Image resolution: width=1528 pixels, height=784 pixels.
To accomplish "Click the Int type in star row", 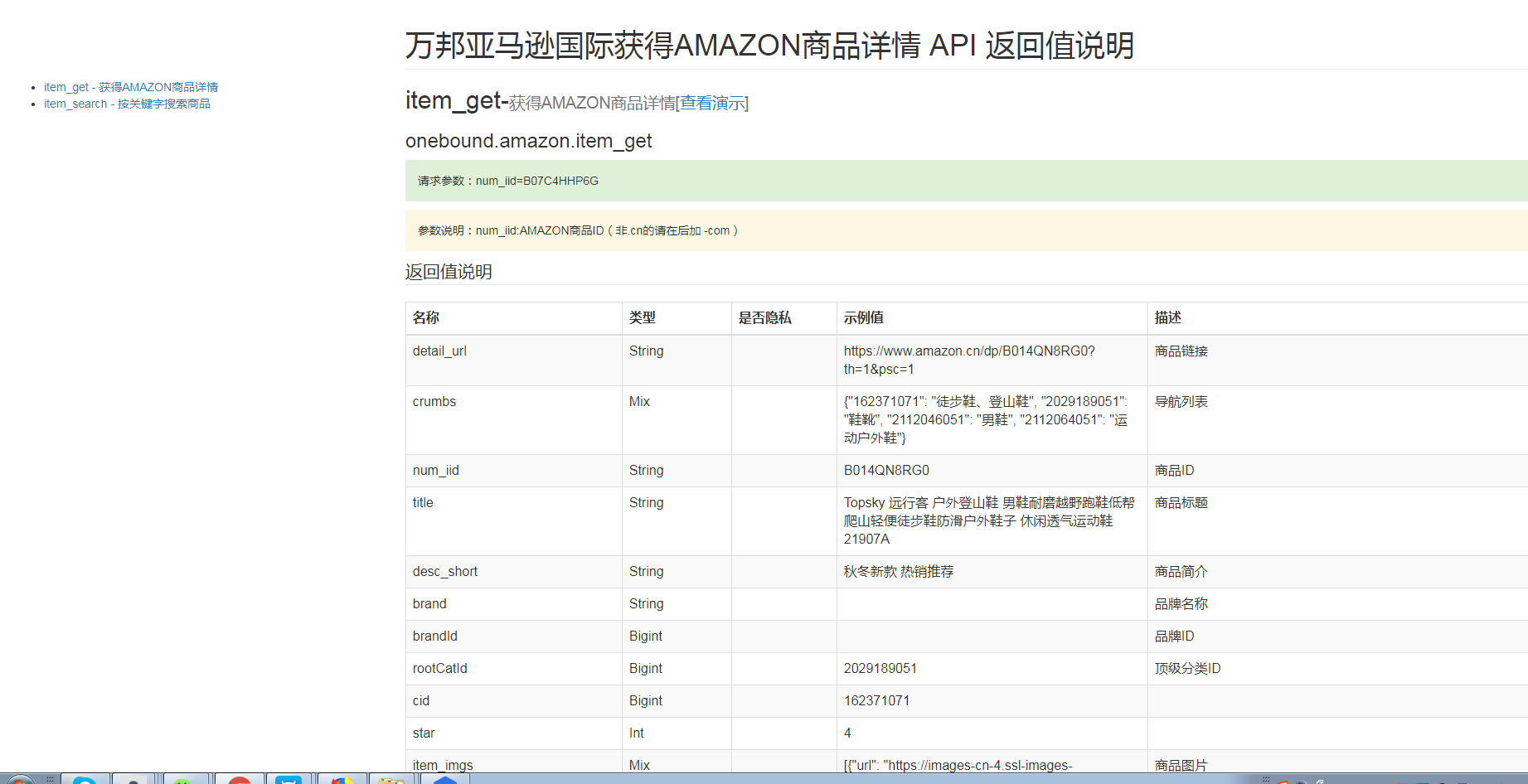I will pyautogui.click(x=636, y=733).
